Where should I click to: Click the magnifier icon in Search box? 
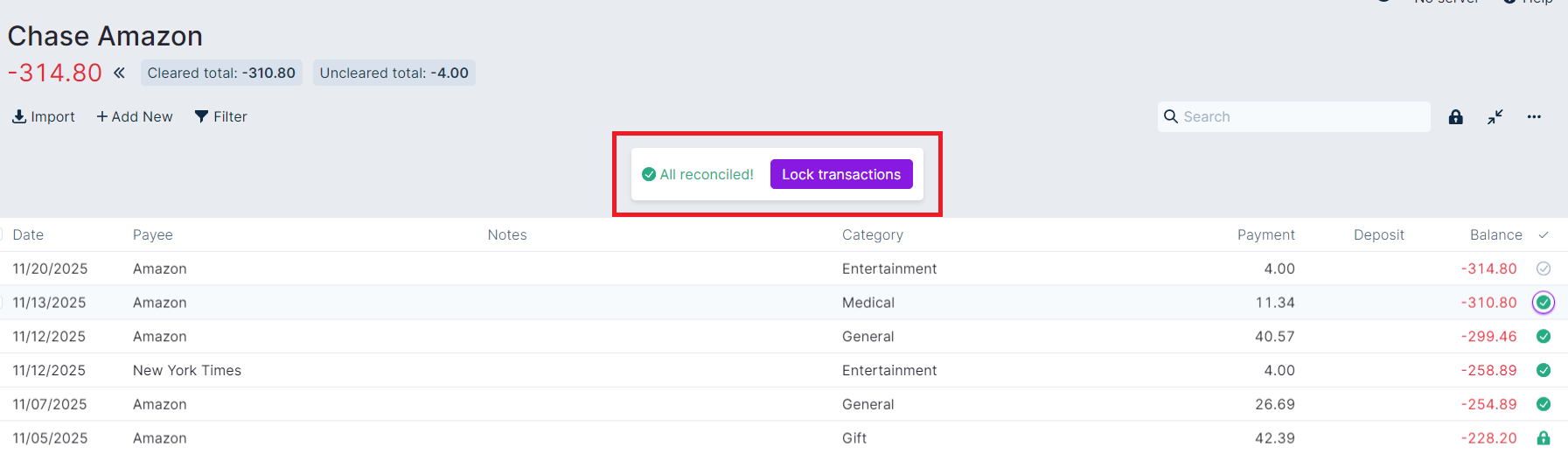pos(1171,116)
